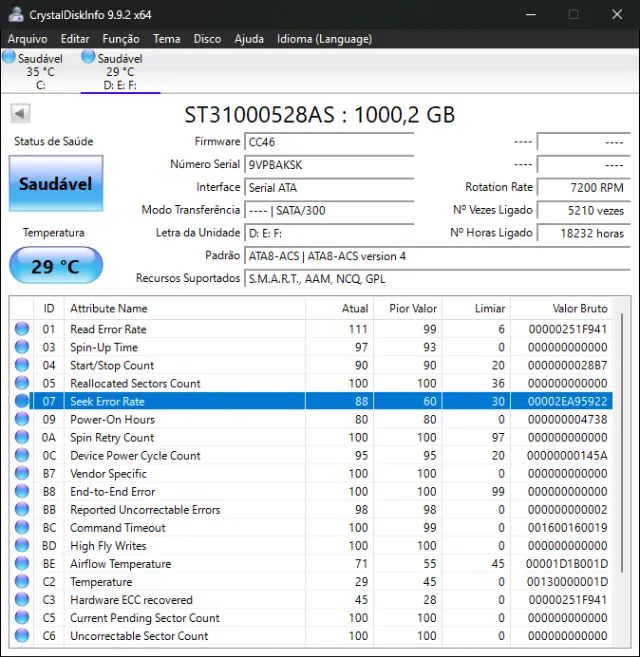Screen dimensions: 640x657
Task: Click the status orb of Device Power Cycle Count row
Action: tap(22, 455)
